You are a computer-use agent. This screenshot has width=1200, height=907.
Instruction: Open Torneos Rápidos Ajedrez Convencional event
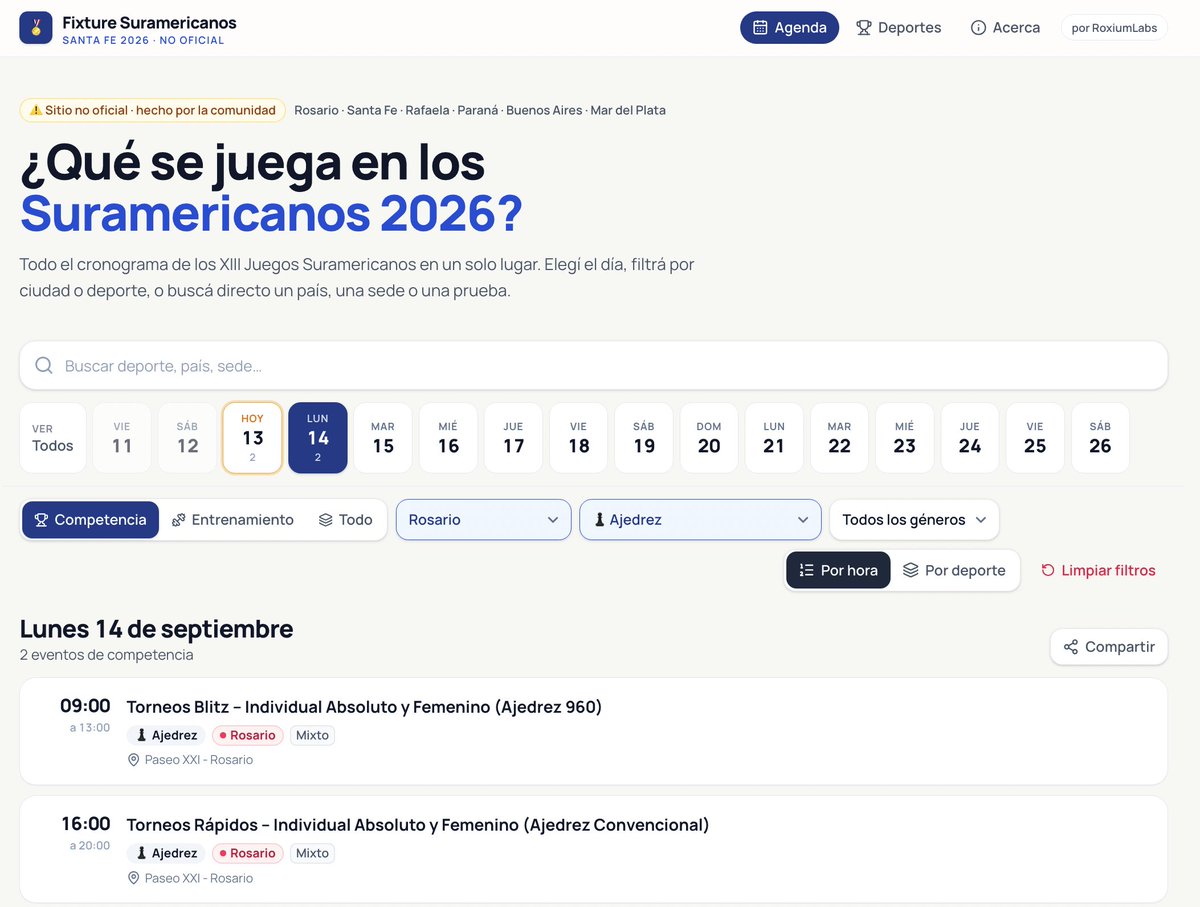pyautogui.click(x=593, y=849)
